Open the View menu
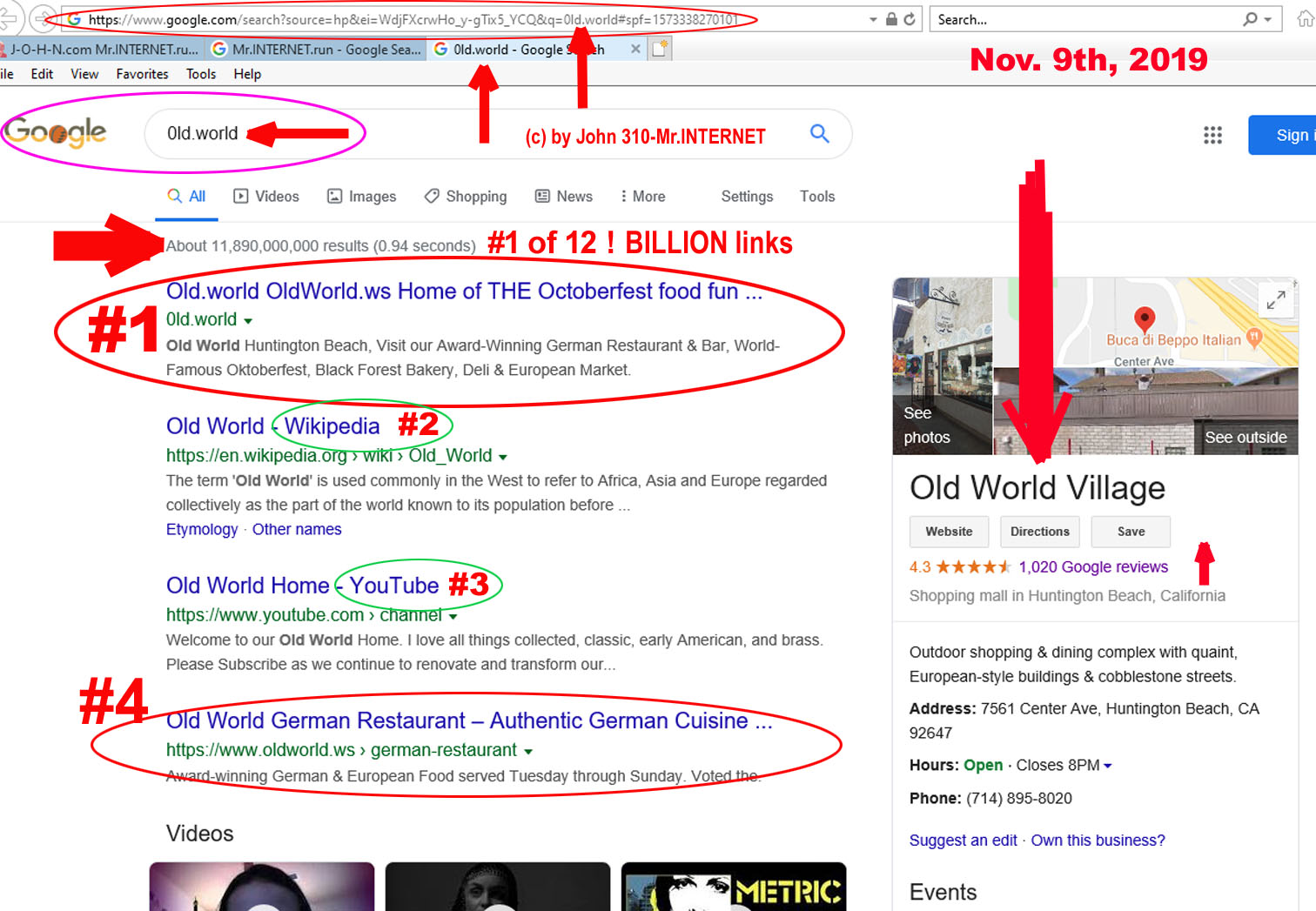This screenshot has height=911, width=1316. (84, 74)
